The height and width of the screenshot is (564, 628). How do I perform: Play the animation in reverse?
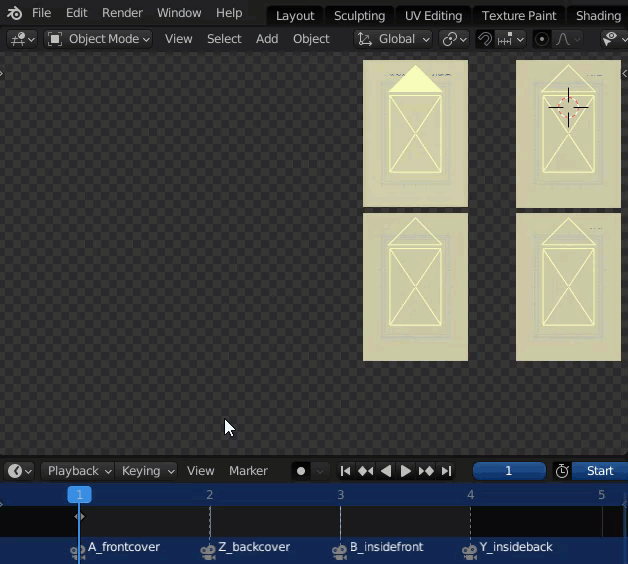pyautogui.click(x=386, y=471)
